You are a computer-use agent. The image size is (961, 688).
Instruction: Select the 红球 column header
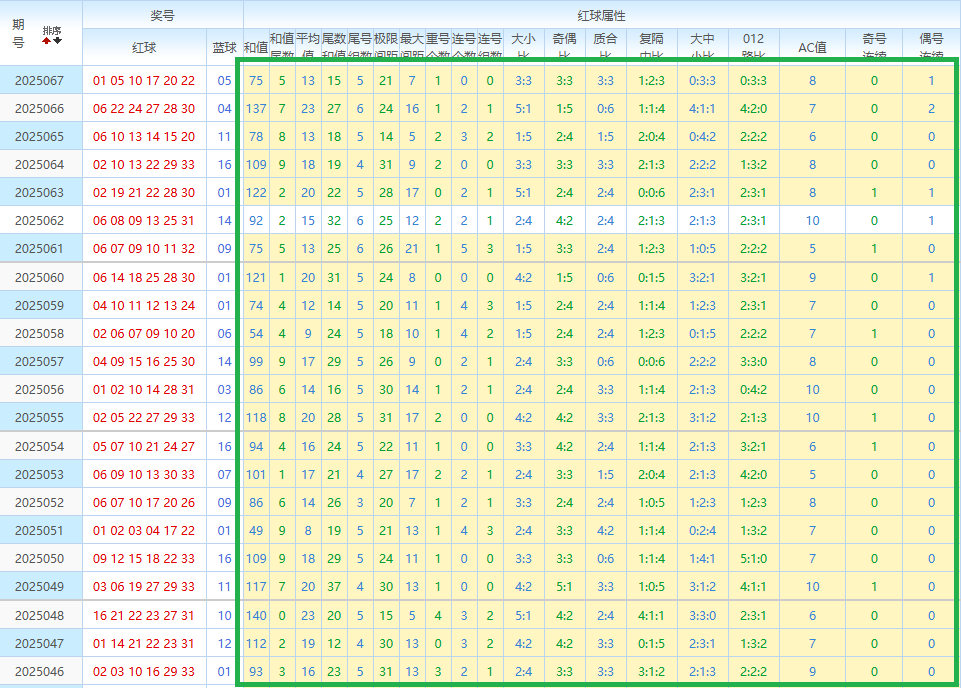coord(144,48)
